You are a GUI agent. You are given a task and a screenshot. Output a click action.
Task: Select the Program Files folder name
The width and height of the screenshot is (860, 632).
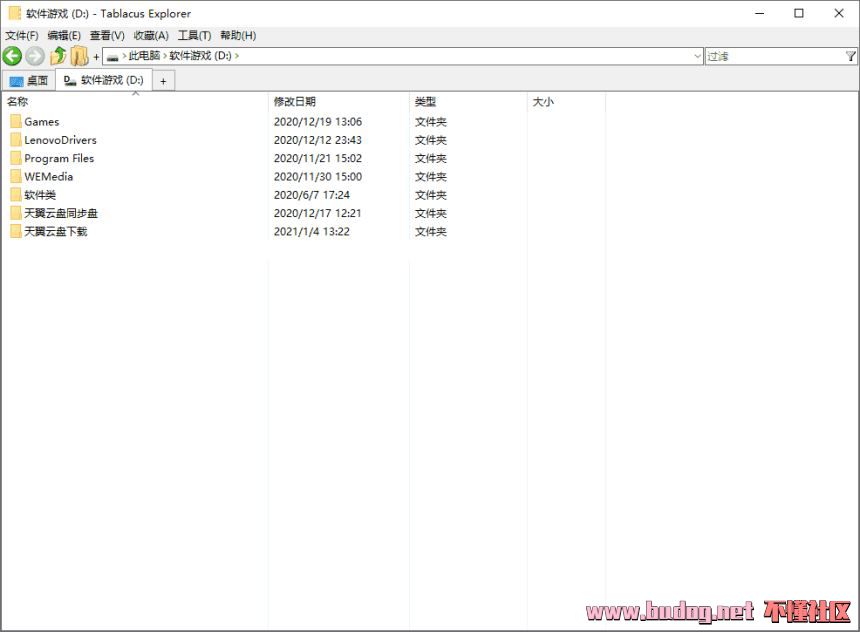coord(59,158)
